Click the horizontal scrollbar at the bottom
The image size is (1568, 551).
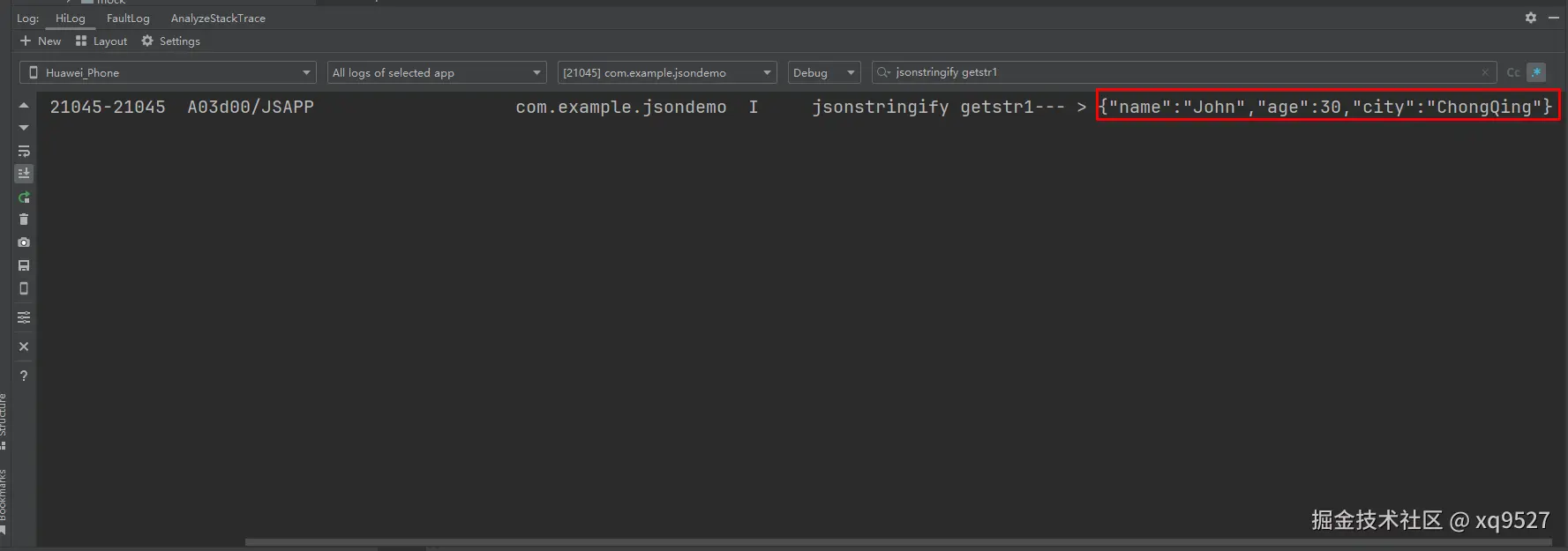point(898,542)
